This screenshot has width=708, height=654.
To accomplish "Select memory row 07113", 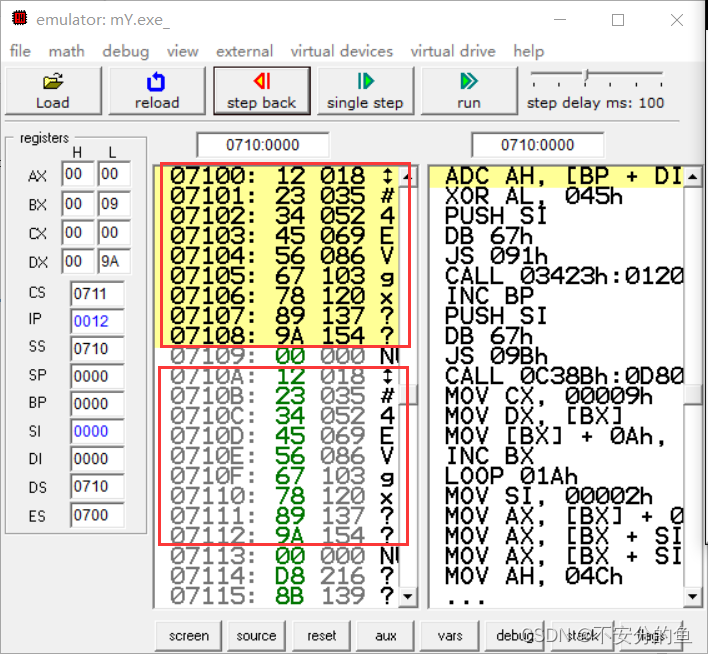I will [x=279, y=556].
